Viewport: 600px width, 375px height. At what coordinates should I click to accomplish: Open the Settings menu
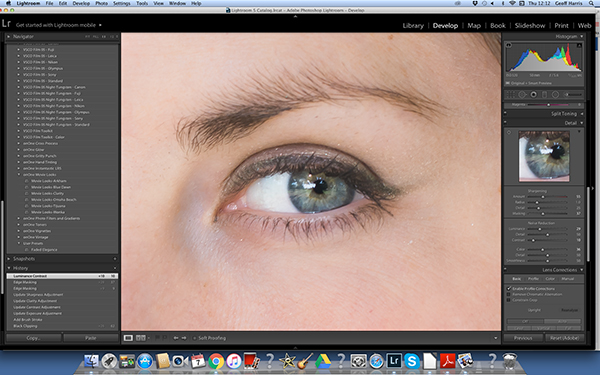coord(122,3)
